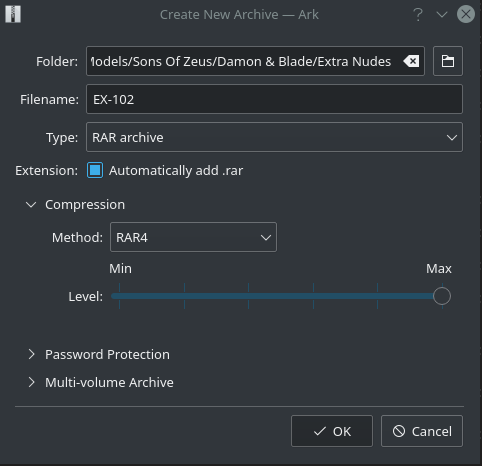Click the Filename field containing EX-102

(x=274, y=99)
